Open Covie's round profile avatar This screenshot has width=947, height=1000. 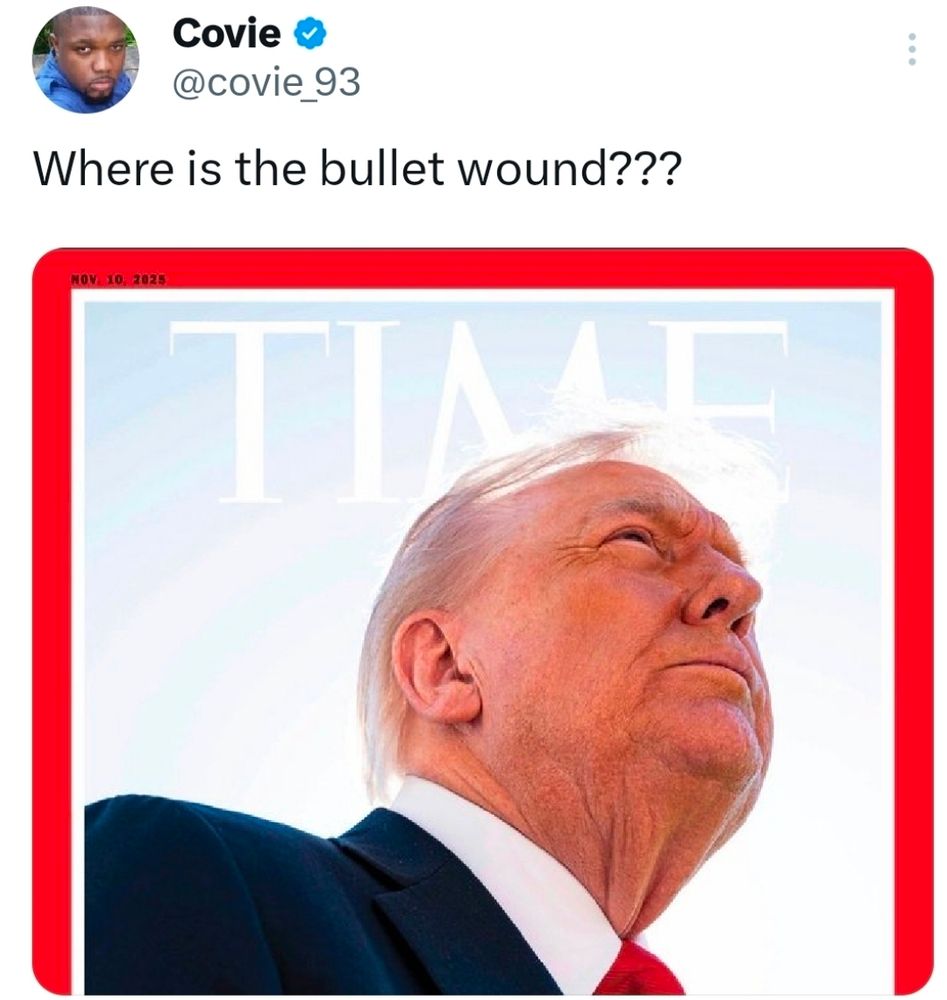coord(85,60)
